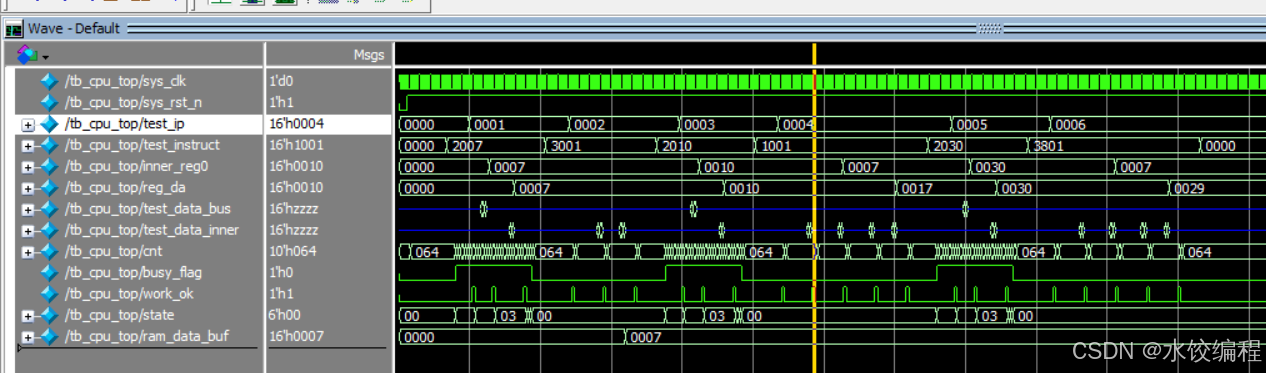The height and width of the screenshot is (373, 1266).
Task: Click the diamond icon of test_data_inner signal
Action: (x=49, y=230)
